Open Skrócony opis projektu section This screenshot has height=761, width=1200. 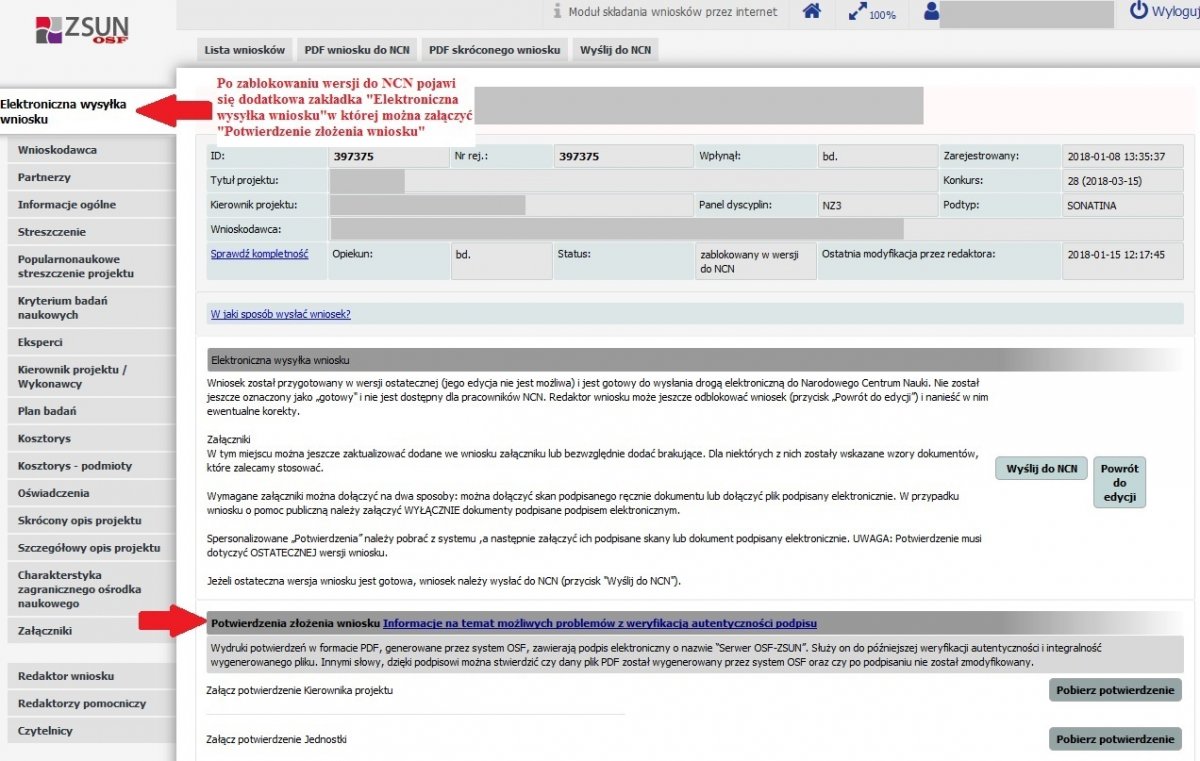[91, 520]
